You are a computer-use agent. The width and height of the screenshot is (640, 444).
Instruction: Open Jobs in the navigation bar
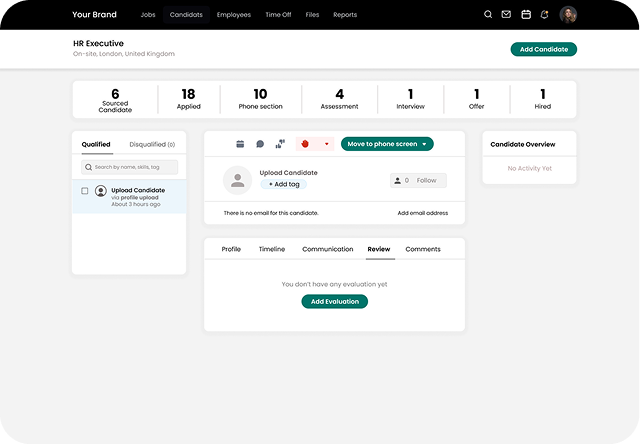(x=148, y=15)
